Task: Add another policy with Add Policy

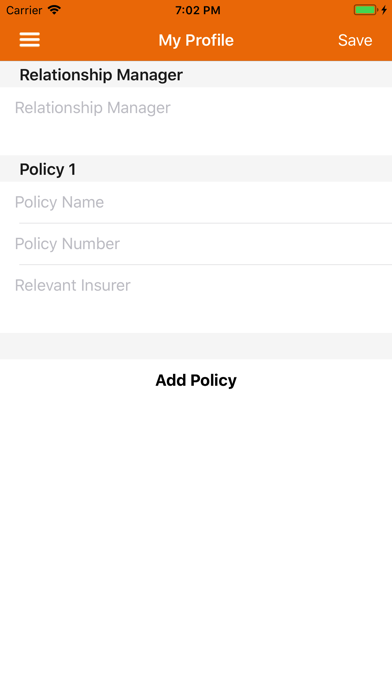Action: coord(196,380)
